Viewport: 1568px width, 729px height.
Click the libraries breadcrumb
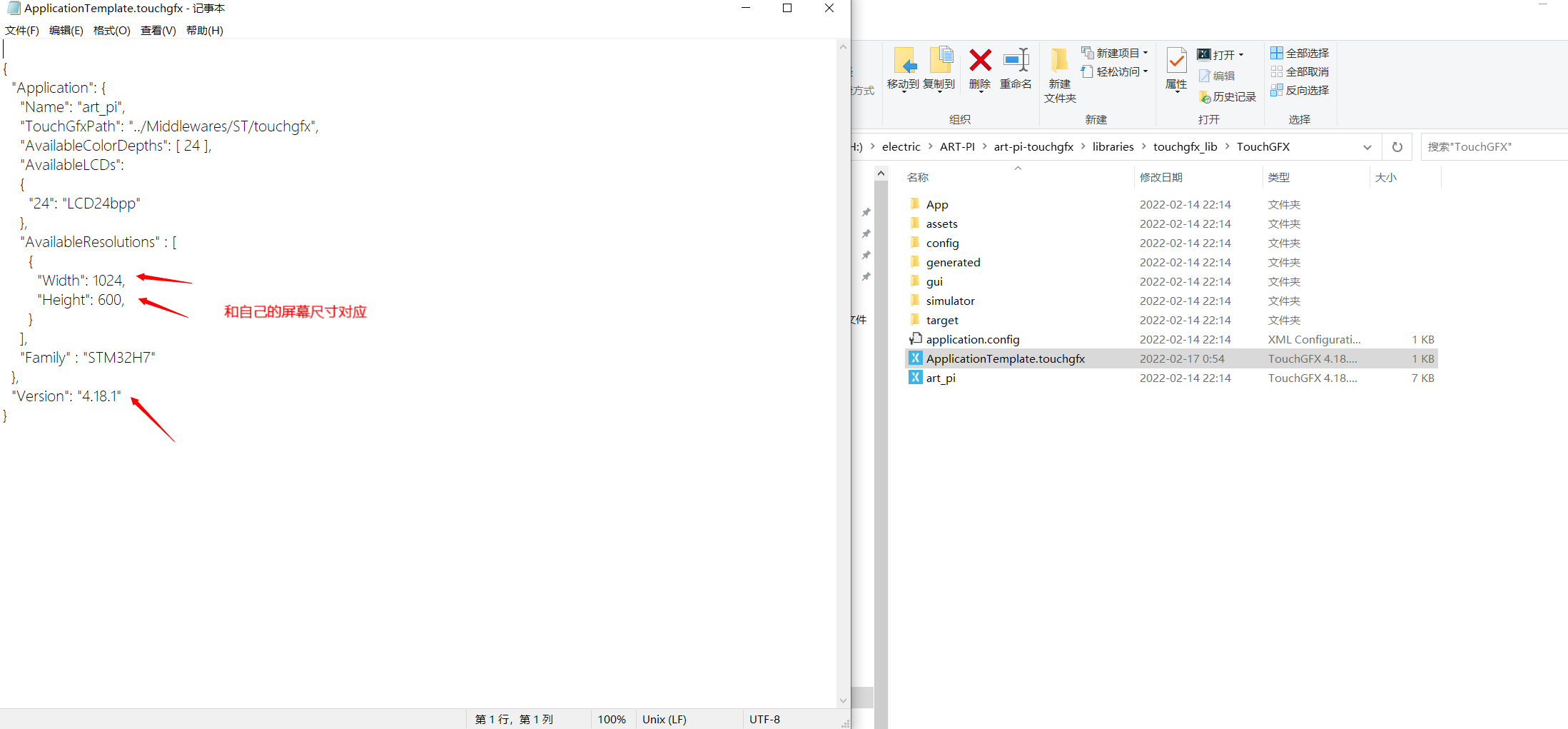coord(1113,146)
